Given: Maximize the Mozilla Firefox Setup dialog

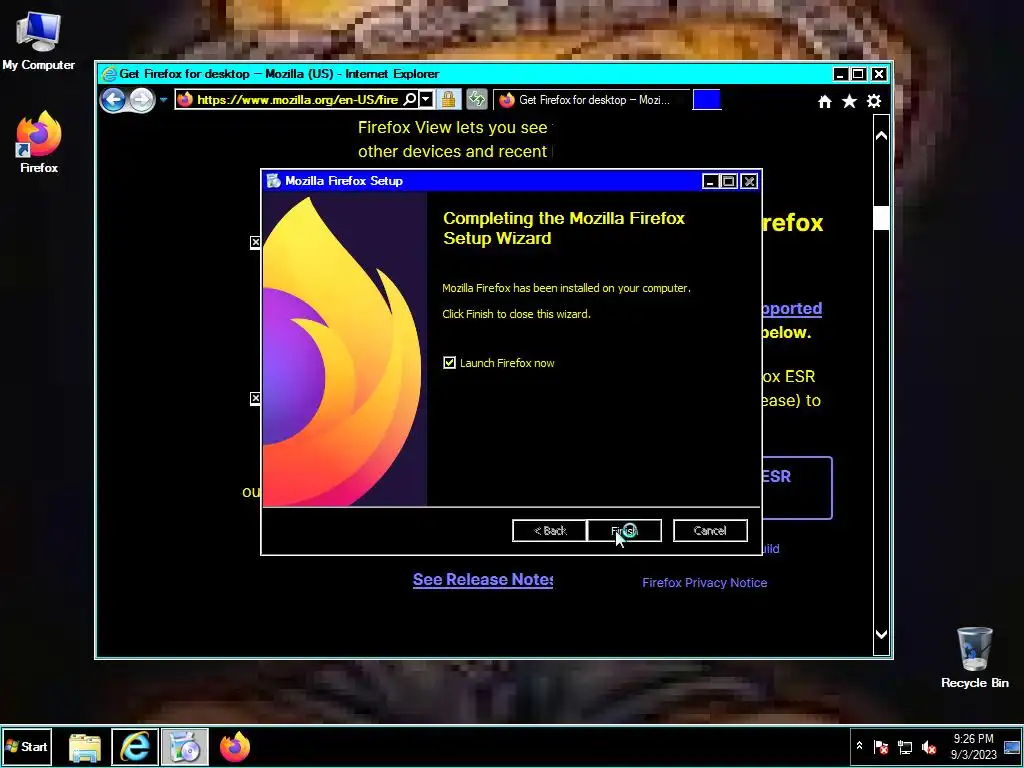Looking at the screenshot, I should pyautogui.click(x=729, y=182).
